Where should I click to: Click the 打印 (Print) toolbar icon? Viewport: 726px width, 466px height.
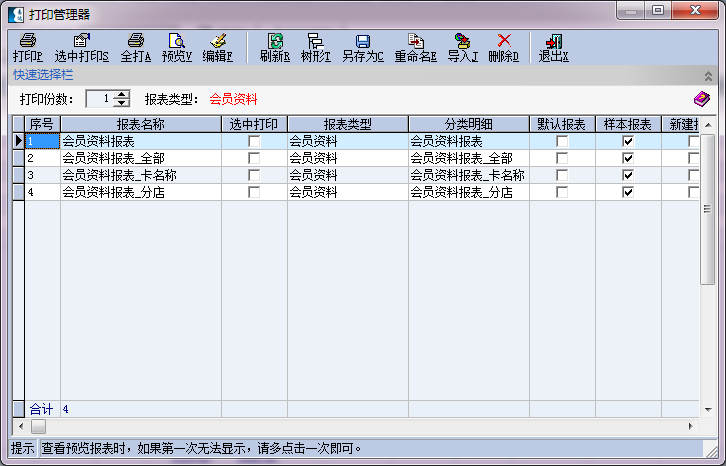[x=28, y=47]
